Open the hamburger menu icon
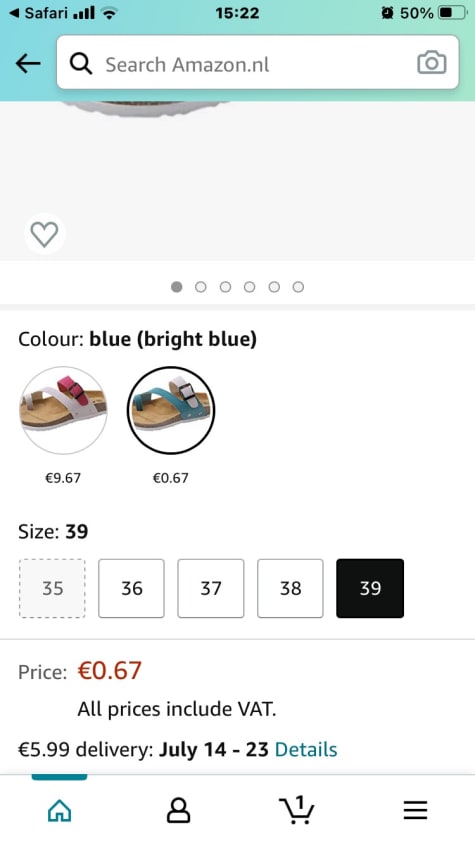The height and width of the screenshot is (845, 475). [x=416, y=810]
